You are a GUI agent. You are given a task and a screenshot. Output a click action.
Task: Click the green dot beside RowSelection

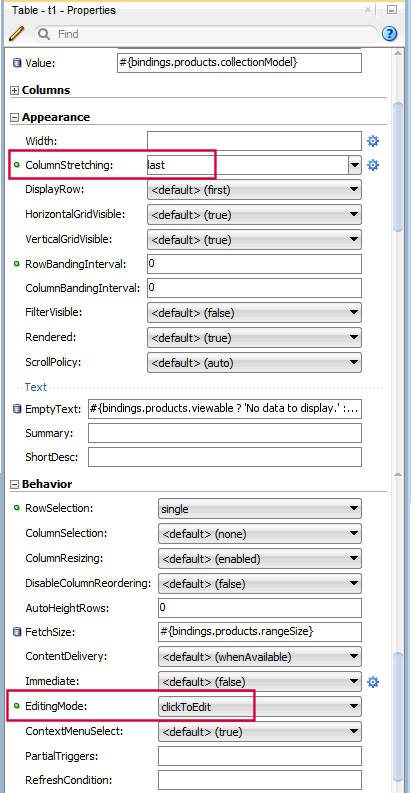point(16,508)
